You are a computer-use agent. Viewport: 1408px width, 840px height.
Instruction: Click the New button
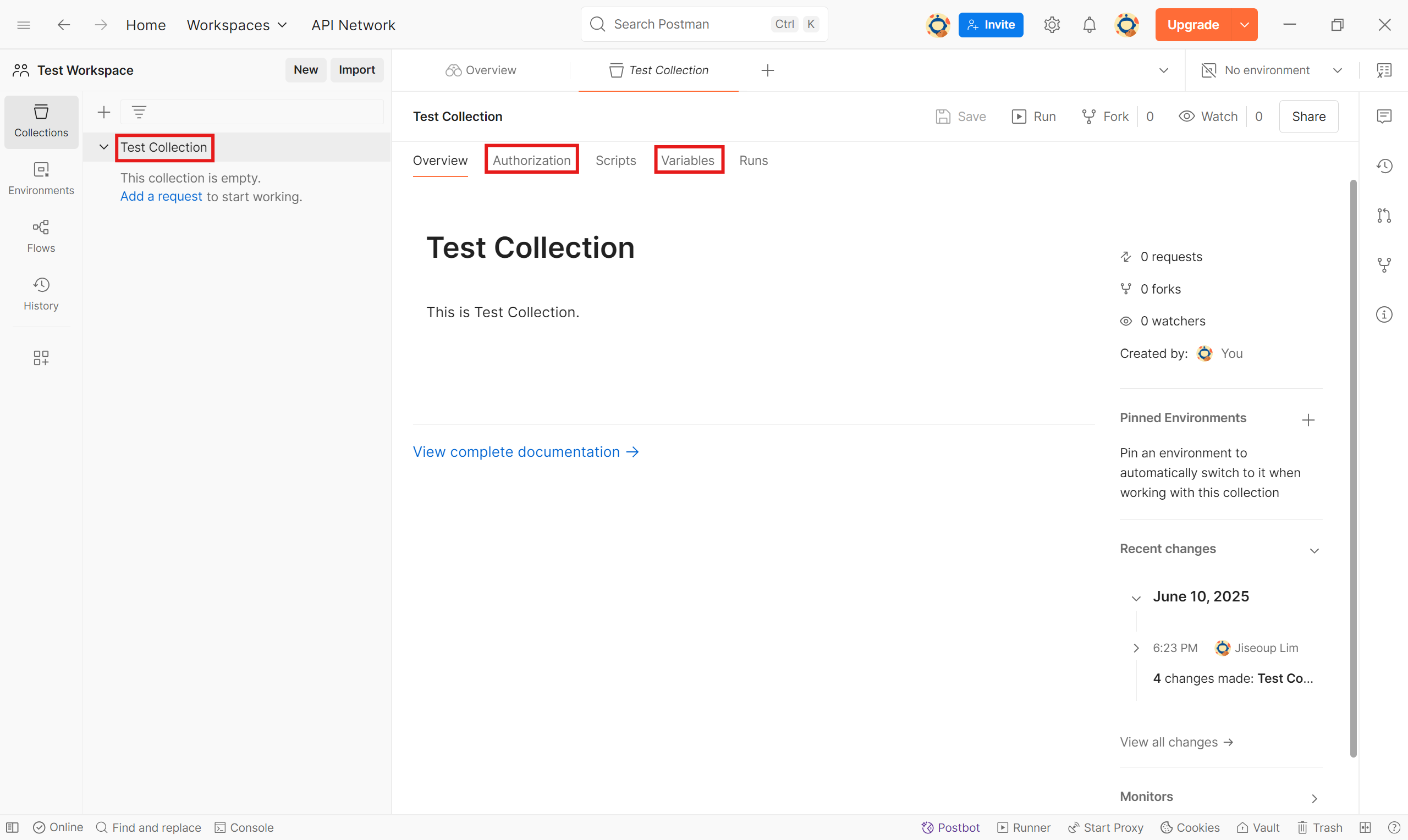306,70
